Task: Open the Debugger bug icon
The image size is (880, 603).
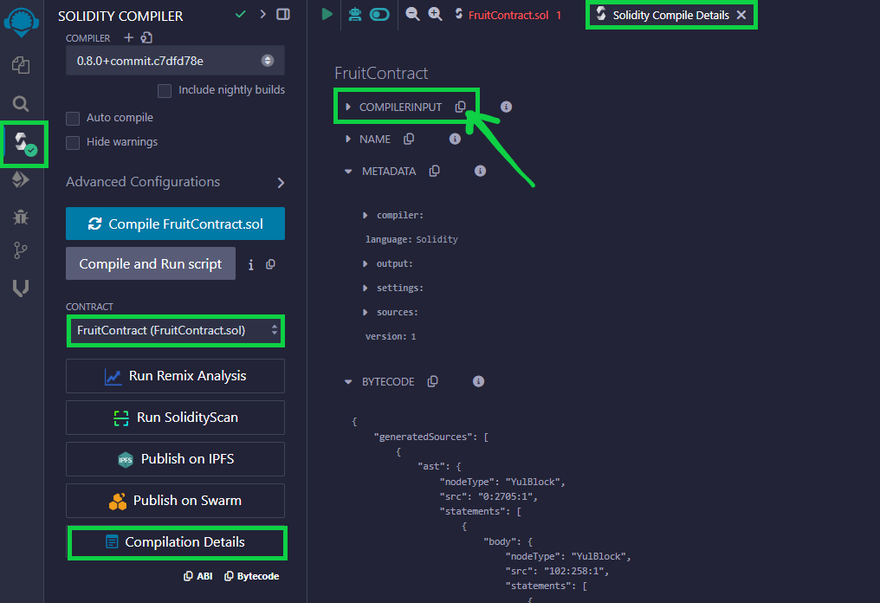Action: tap(21, 215)
